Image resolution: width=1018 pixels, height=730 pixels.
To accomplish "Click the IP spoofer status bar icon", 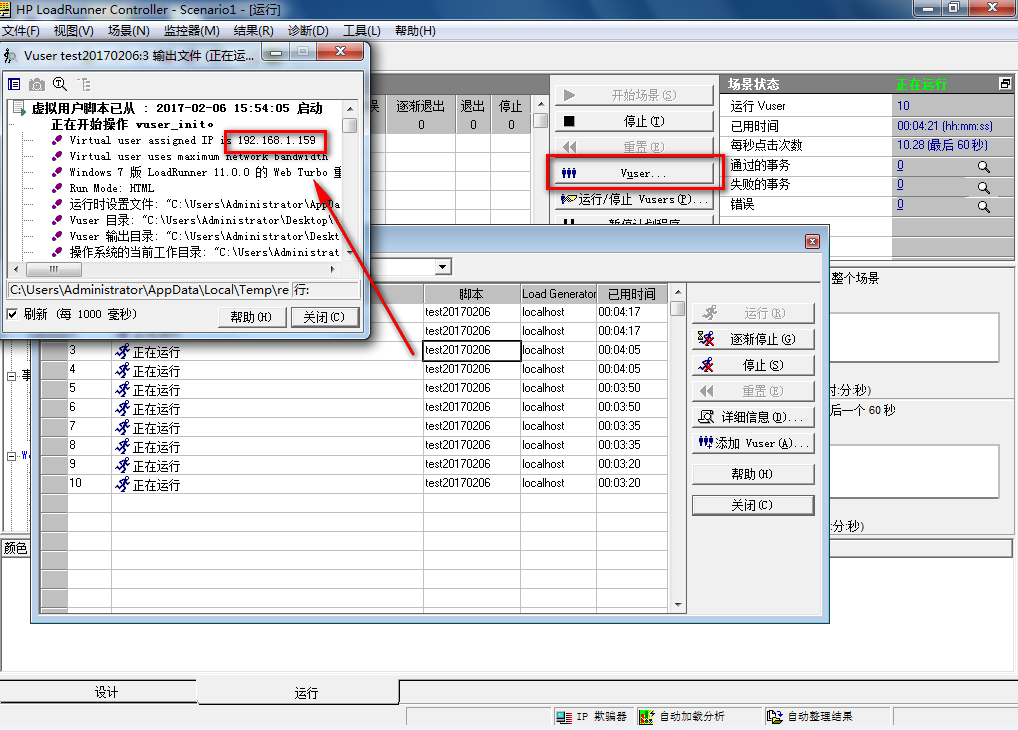I will pyautogui.click(x=564, y=716).
